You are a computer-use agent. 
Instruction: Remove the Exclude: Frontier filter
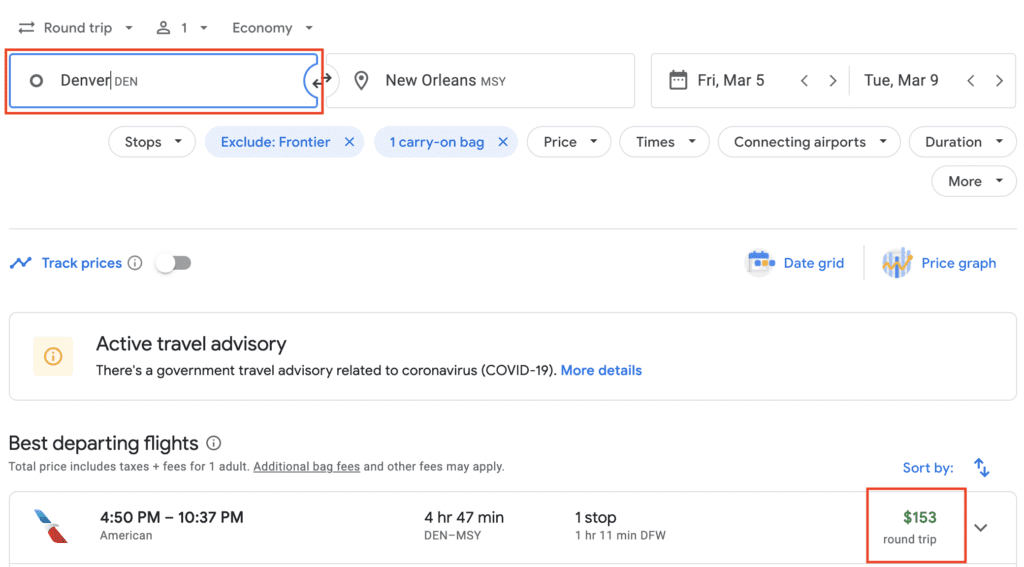tap(349, 142)
